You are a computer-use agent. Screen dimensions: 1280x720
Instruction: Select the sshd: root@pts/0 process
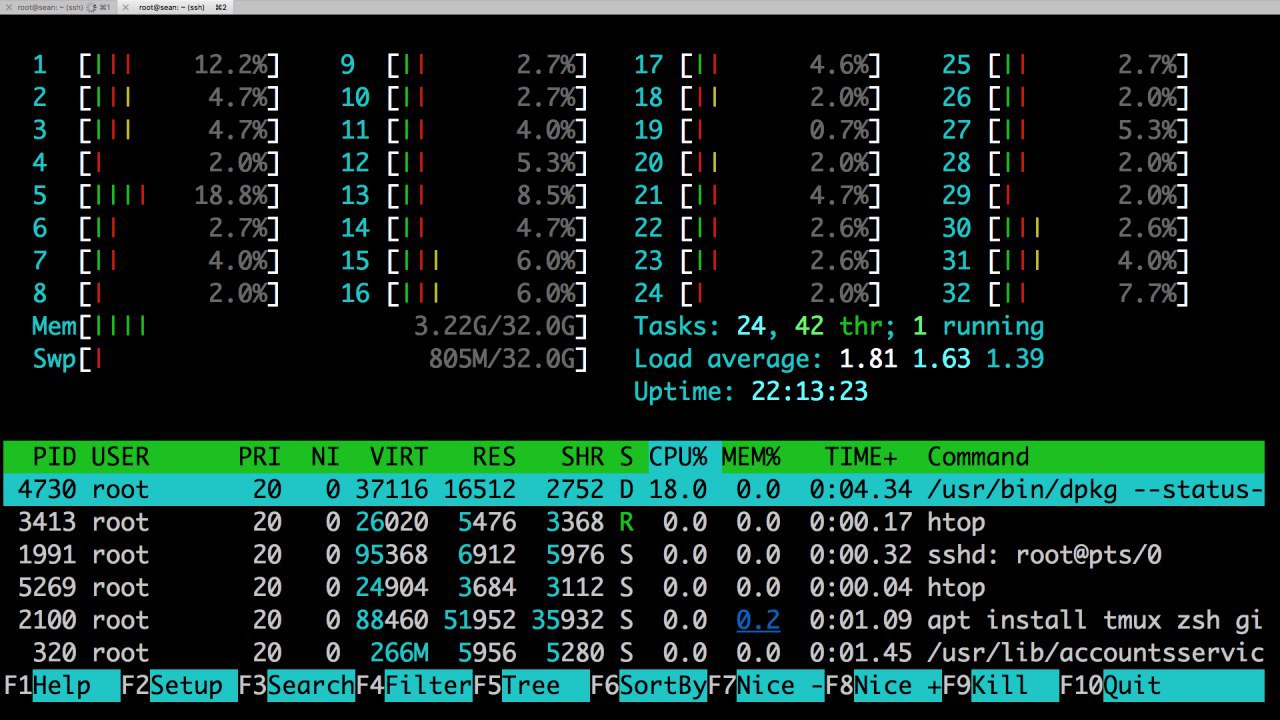634,555
